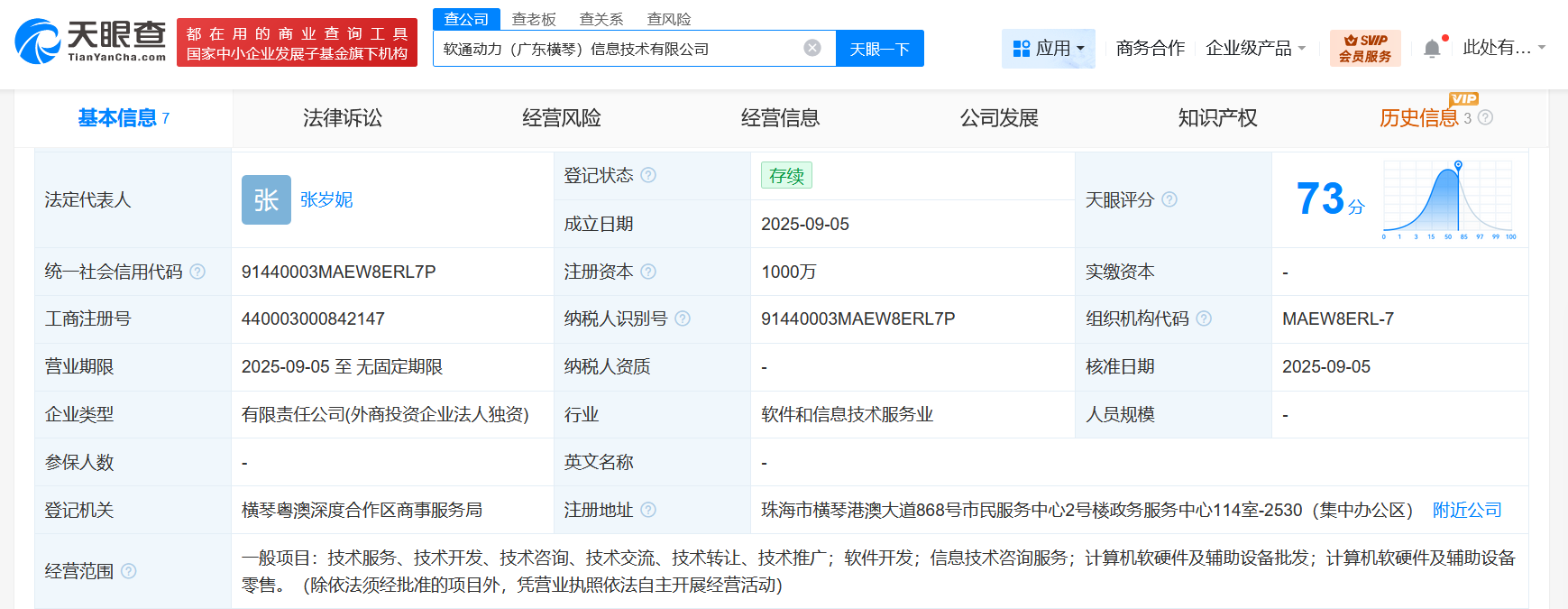Switch to the 知识产权 tab
This screenshot has height=609, width=1568.
click(1217, 118)
